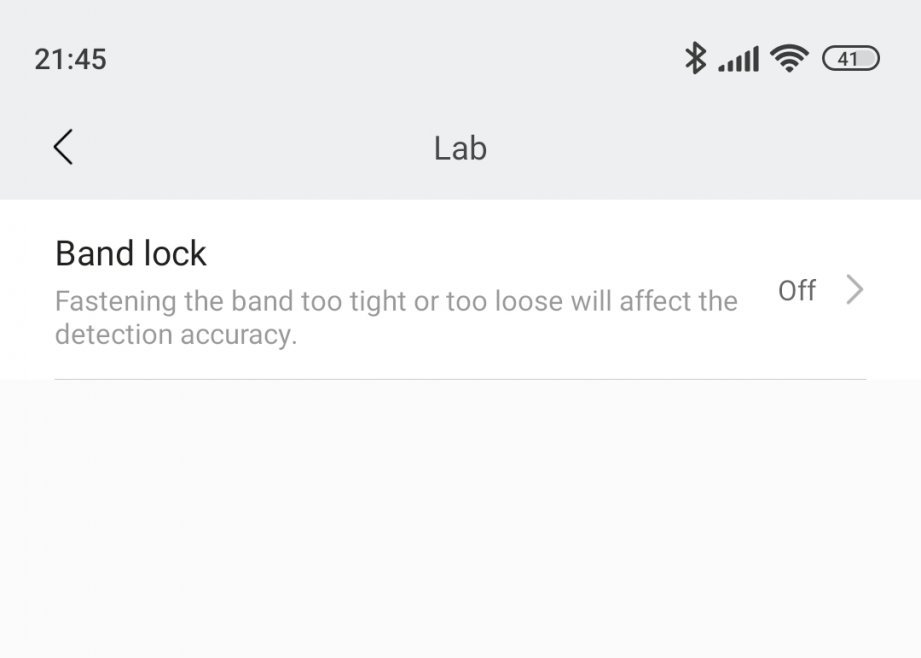This screenshot has width=921, height=658.
Task: Click header space between back arrow and Lab
Action: pyautogui.click(x=250, y=148)
